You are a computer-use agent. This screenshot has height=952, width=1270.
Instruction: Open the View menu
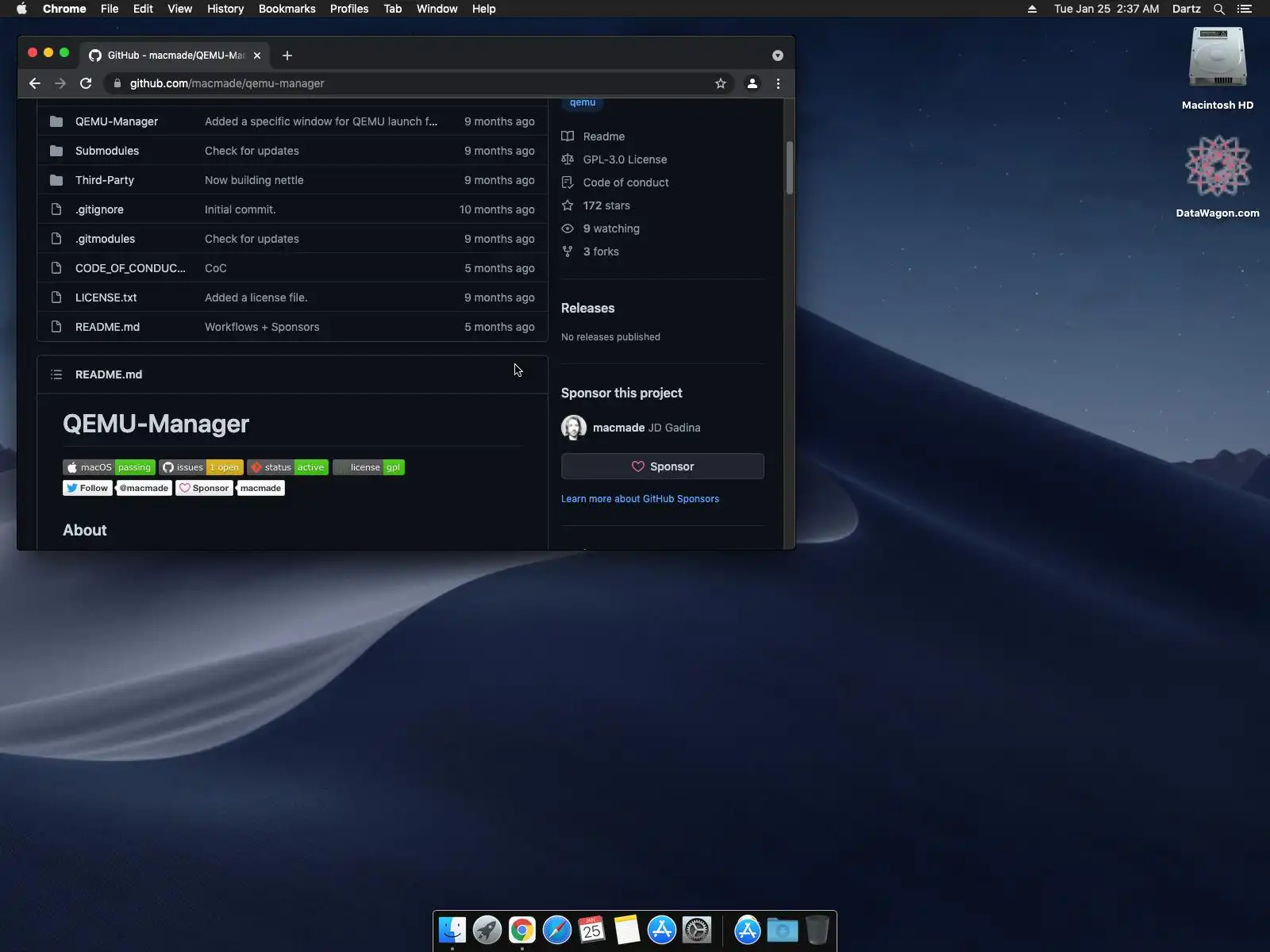point(180,9)
